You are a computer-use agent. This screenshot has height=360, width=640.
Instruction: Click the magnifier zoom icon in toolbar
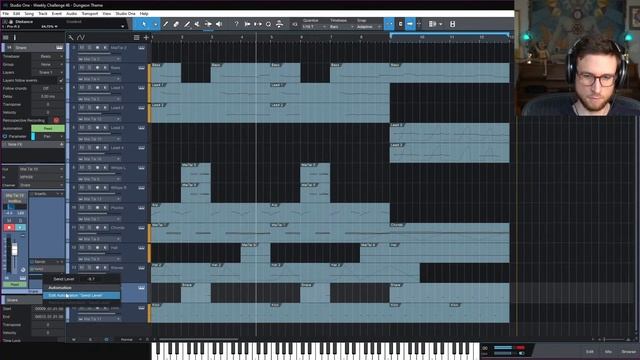tap(268, 24)
